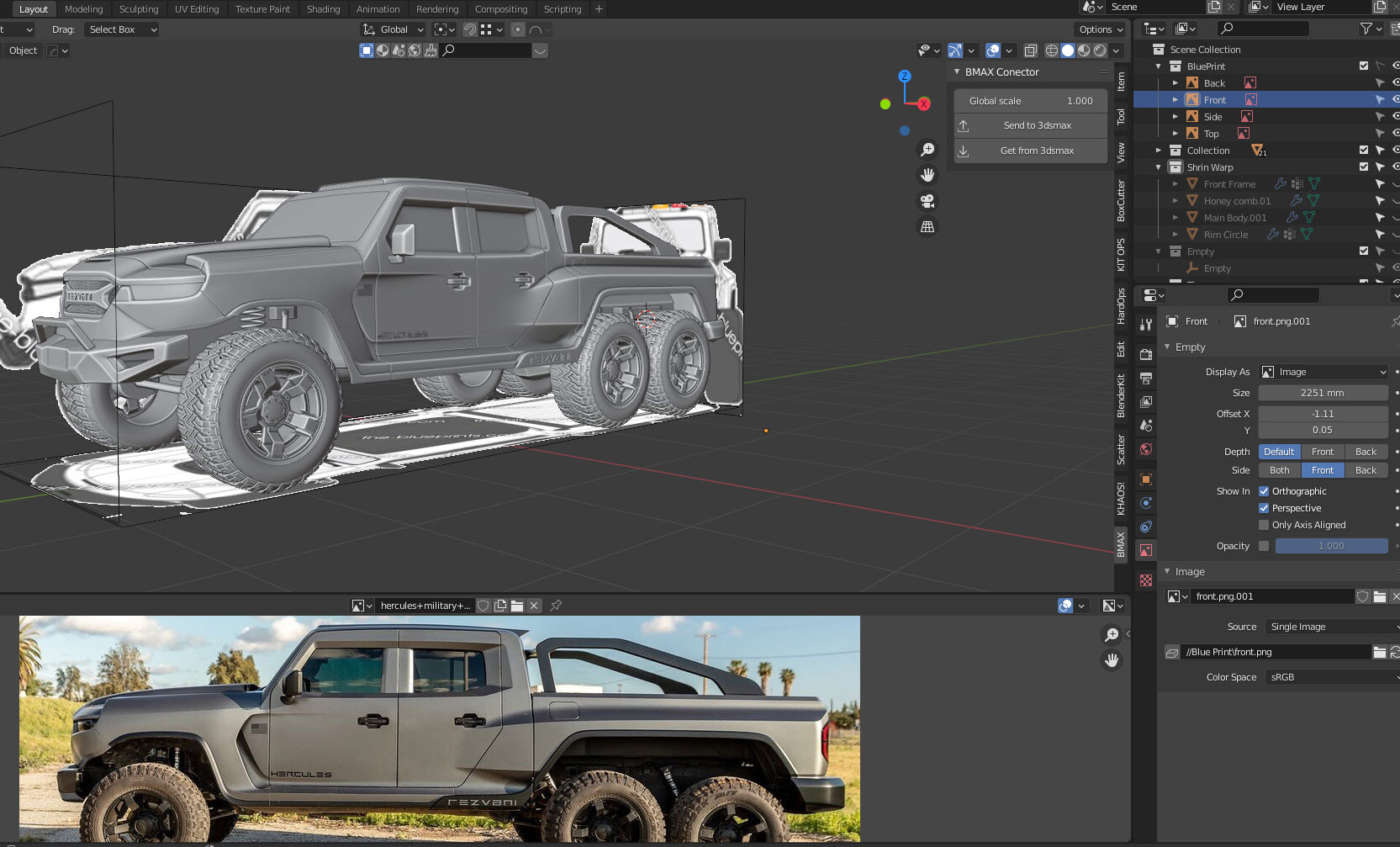Toggle snapping magnet icon in header
Viewport: 1400px width, 847px height.
(470, 29)
